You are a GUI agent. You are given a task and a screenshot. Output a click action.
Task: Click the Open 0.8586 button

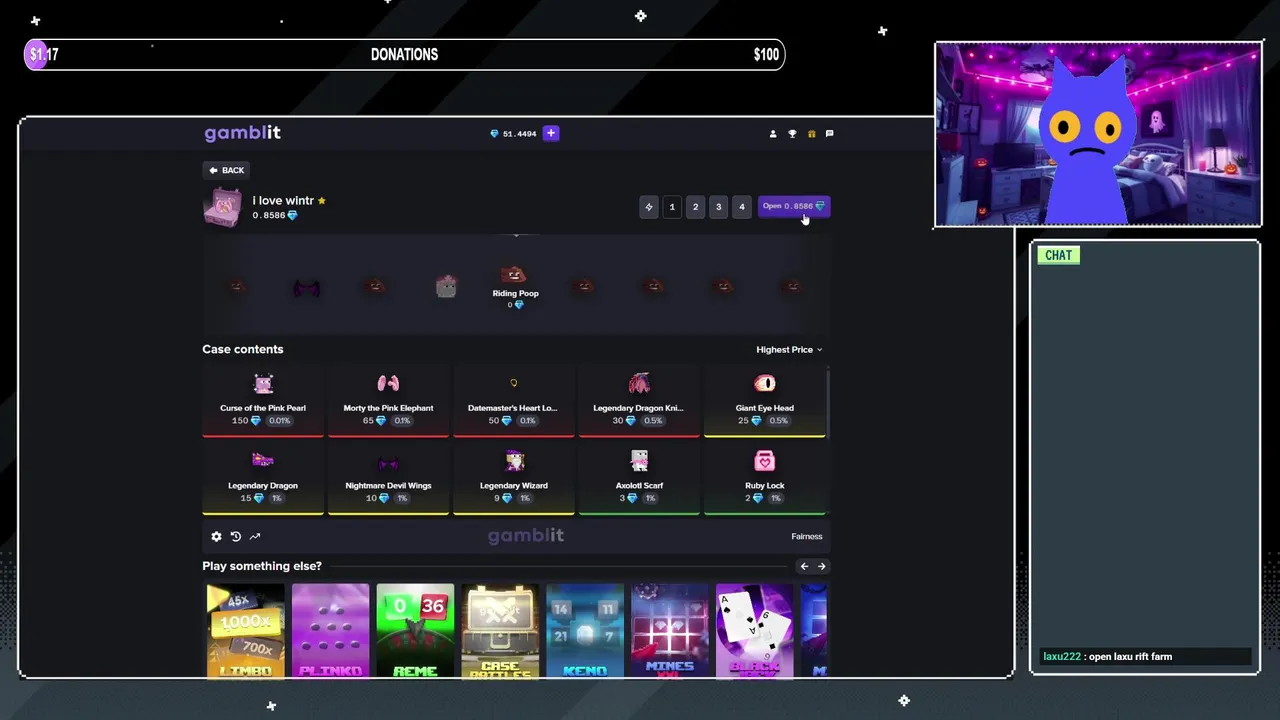(794, 207)
